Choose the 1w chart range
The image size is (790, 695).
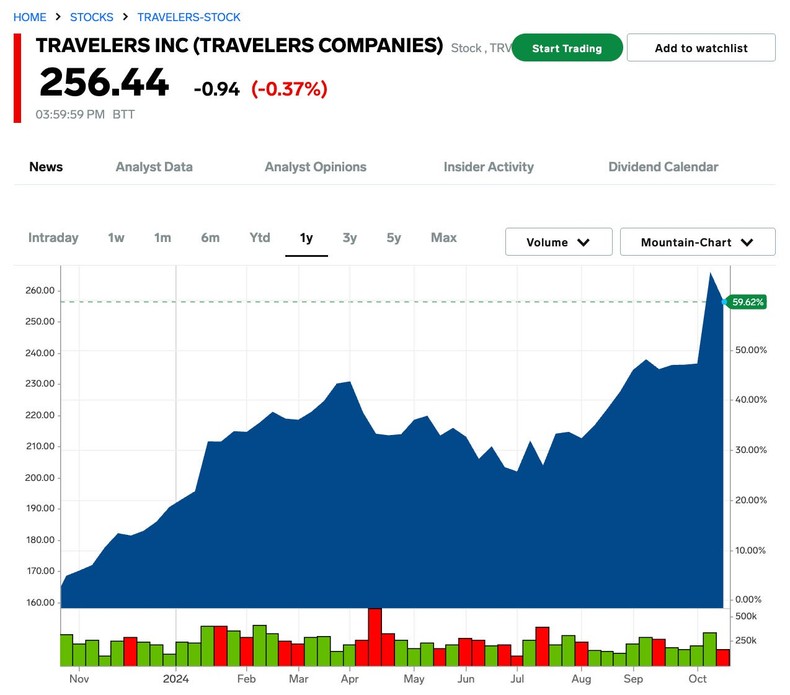coord(116,238)
